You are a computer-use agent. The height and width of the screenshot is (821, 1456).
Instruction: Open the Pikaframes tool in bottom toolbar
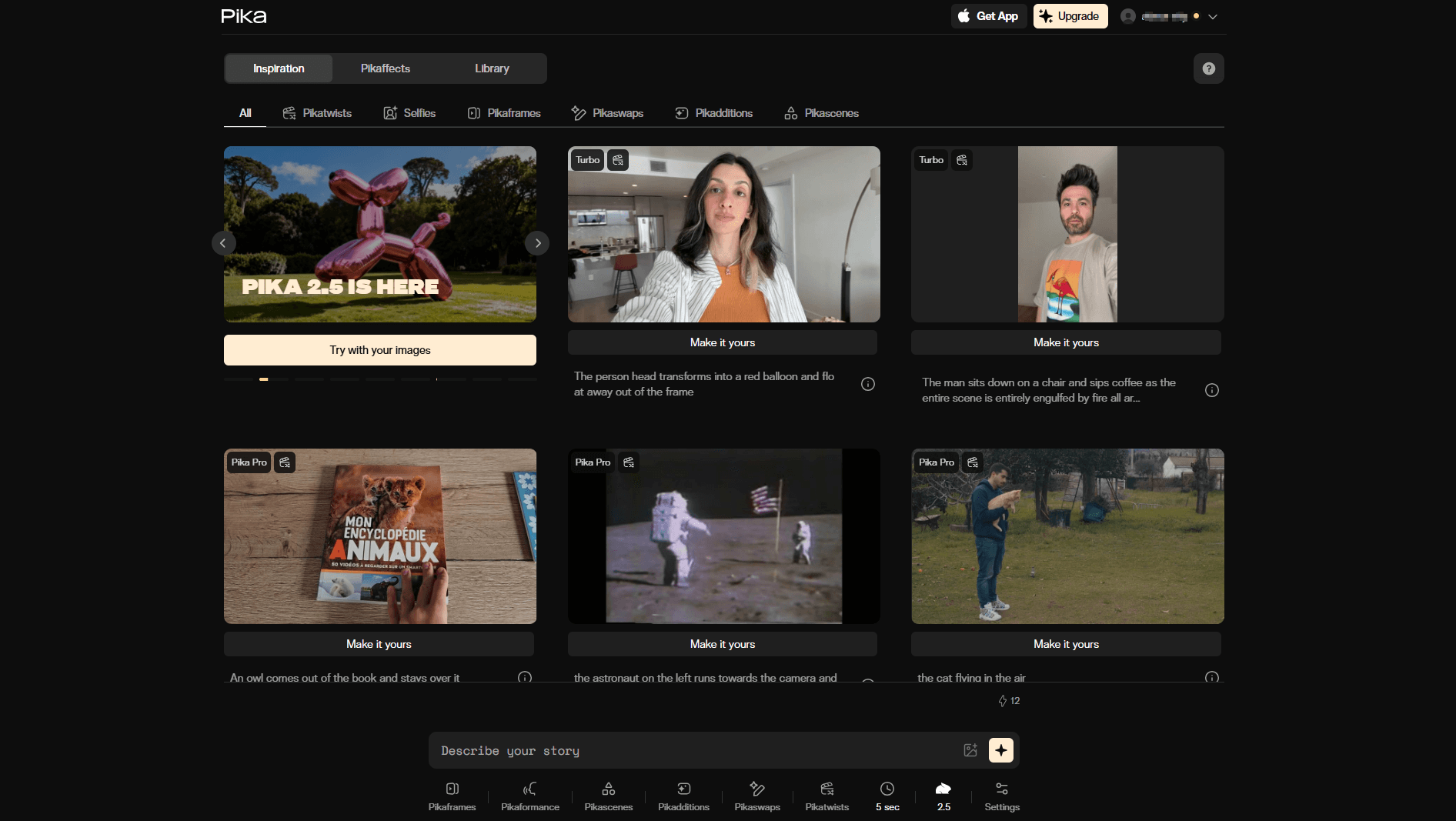(452, 796)
